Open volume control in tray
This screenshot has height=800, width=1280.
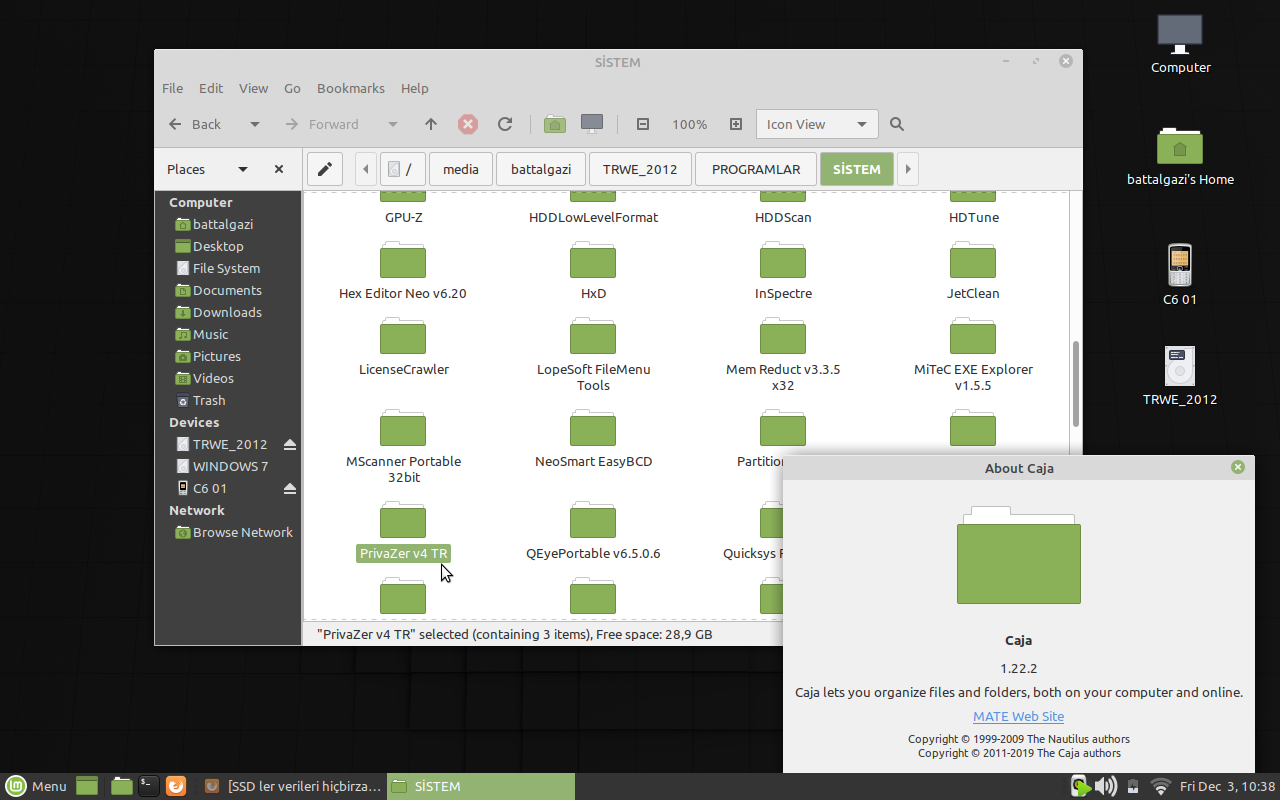point(1106,786)
